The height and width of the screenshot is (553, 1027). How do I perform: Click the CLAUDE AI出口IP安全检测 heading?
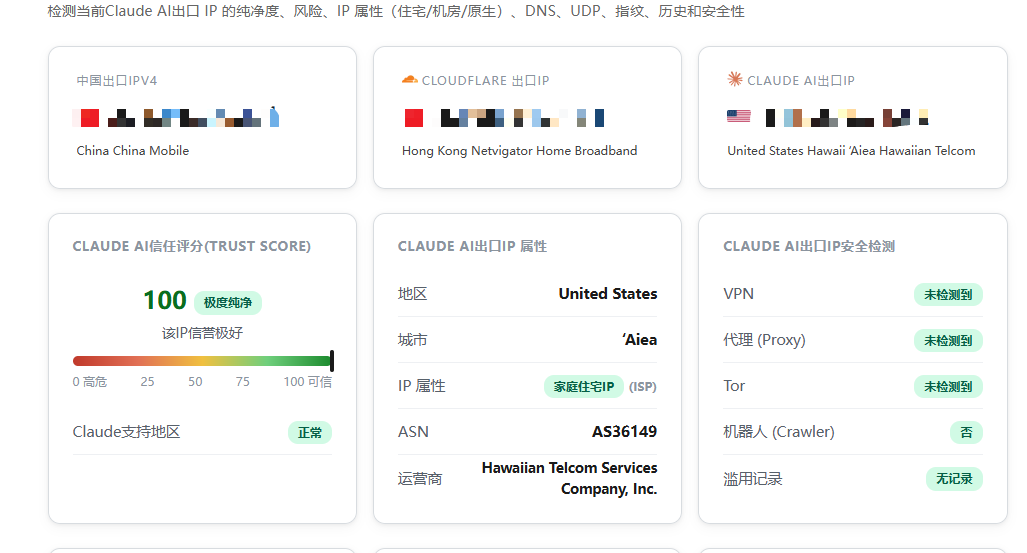click(x=809, y=246)
